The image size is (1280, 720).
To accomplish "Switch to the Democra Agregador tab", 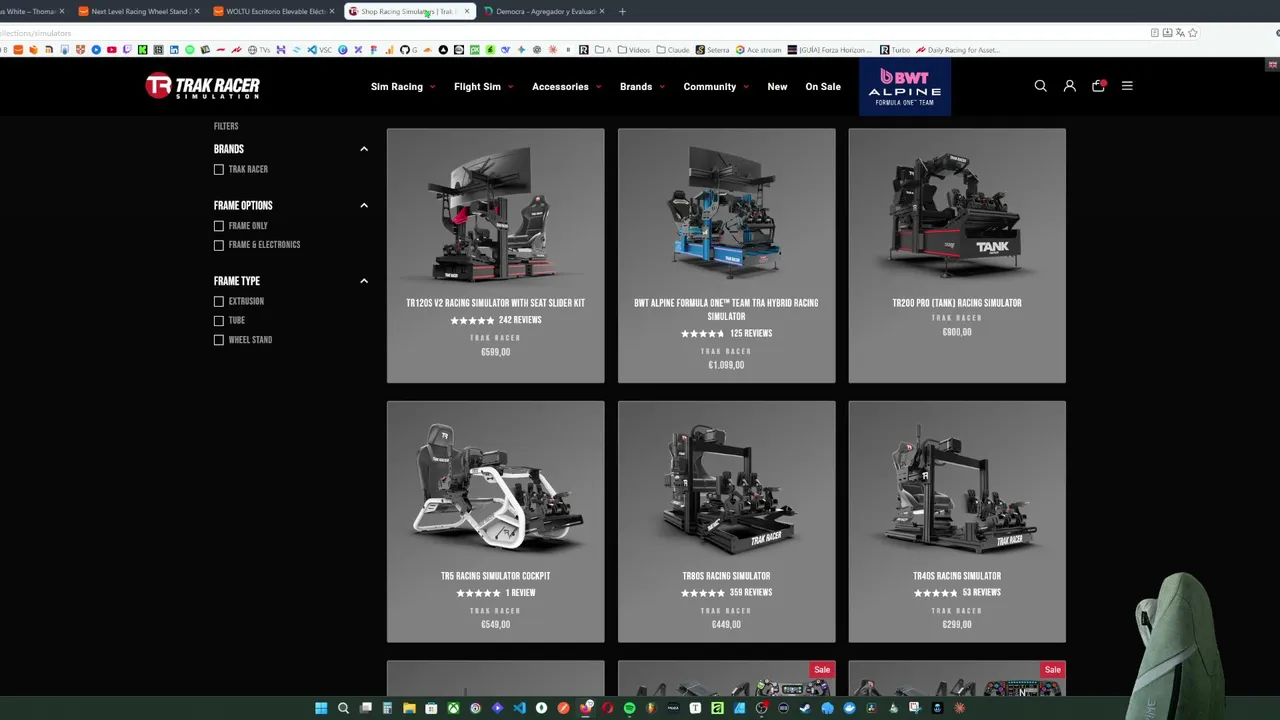I will click(544, 12).
